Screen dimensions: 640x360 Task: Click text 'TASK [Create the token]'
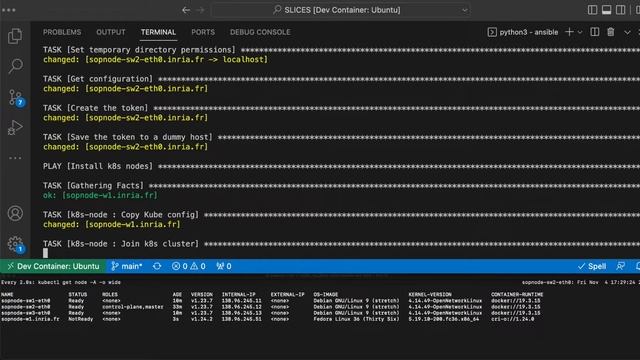tap(96, 108)
